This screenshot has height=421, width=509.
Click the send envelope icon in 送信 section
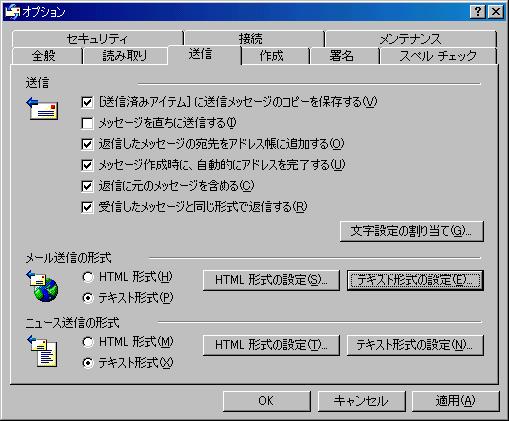(x=42, y=109)
